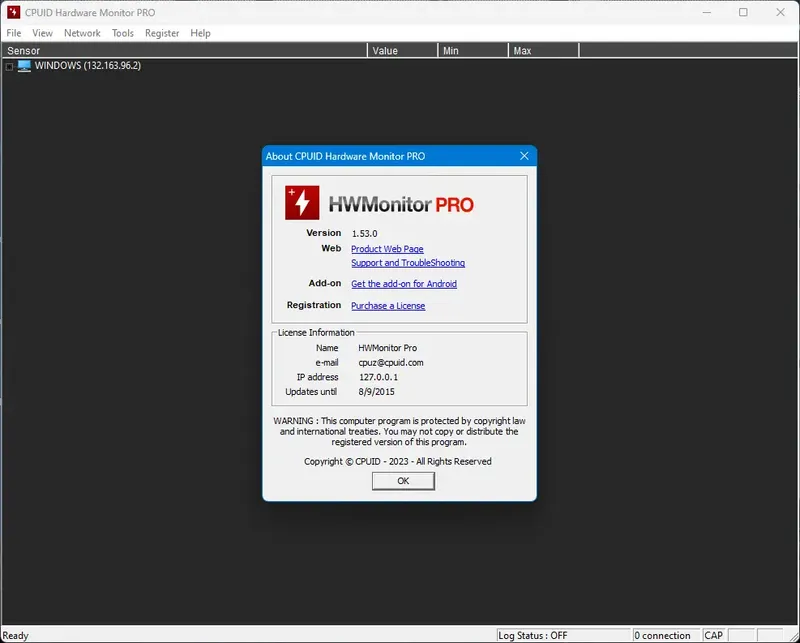This screenshot has height=643, width=800.
Task: Click the Sensor column header
Action: coord(184,51)
